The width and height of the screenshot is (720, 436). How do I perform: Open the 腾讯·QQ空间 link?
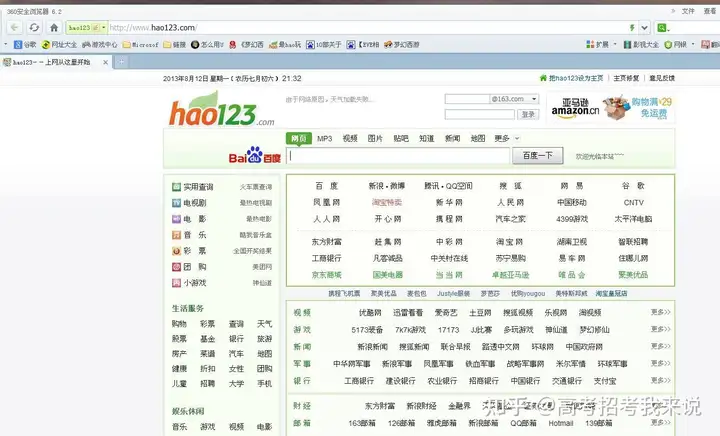(x=448, y=186)
